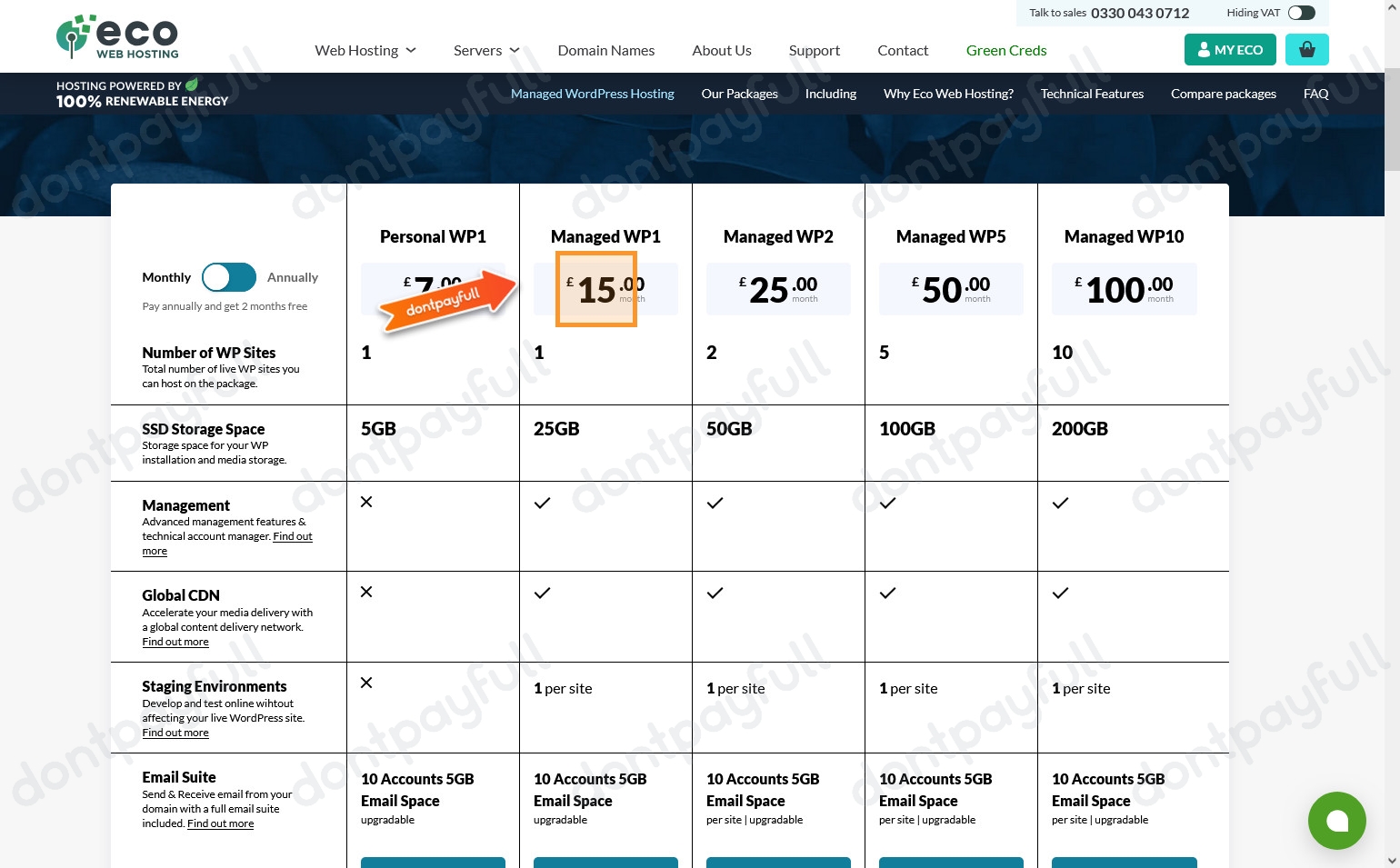Image resolution: width=1400 pixels, height=868 pixels.
Task: Click the 200GB storage value
Action: pyautogui.click(x=1080, y=429)
